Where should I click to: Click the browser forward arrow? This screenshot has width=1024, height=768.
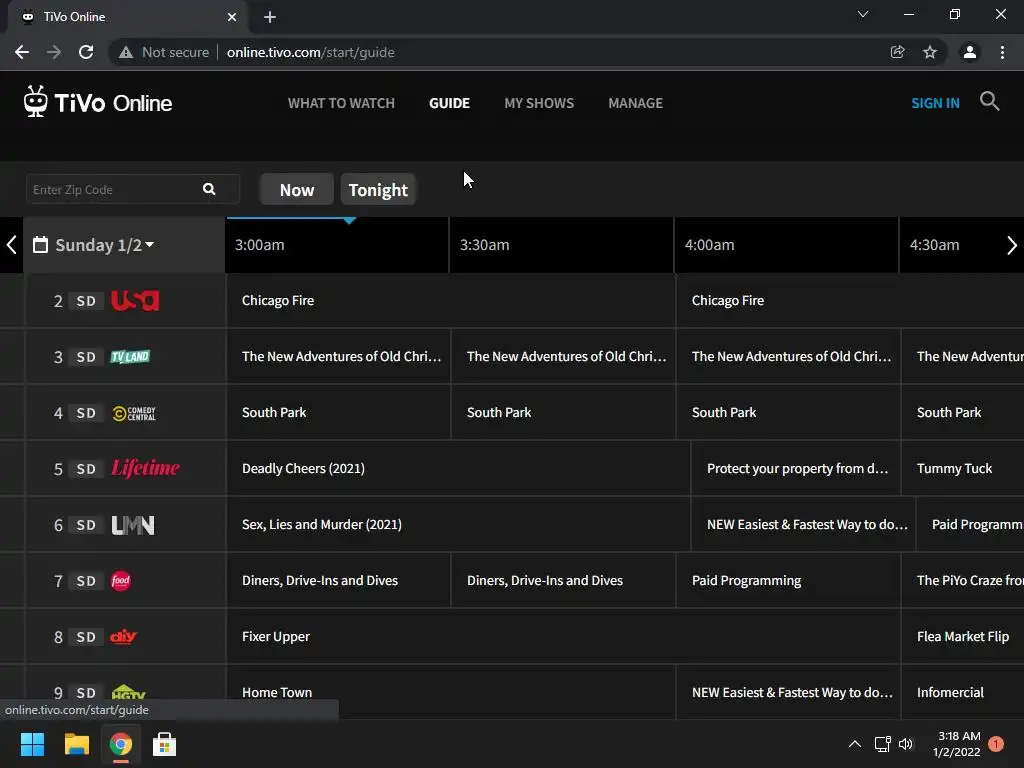pyautogui.click(x=54, y=52)
